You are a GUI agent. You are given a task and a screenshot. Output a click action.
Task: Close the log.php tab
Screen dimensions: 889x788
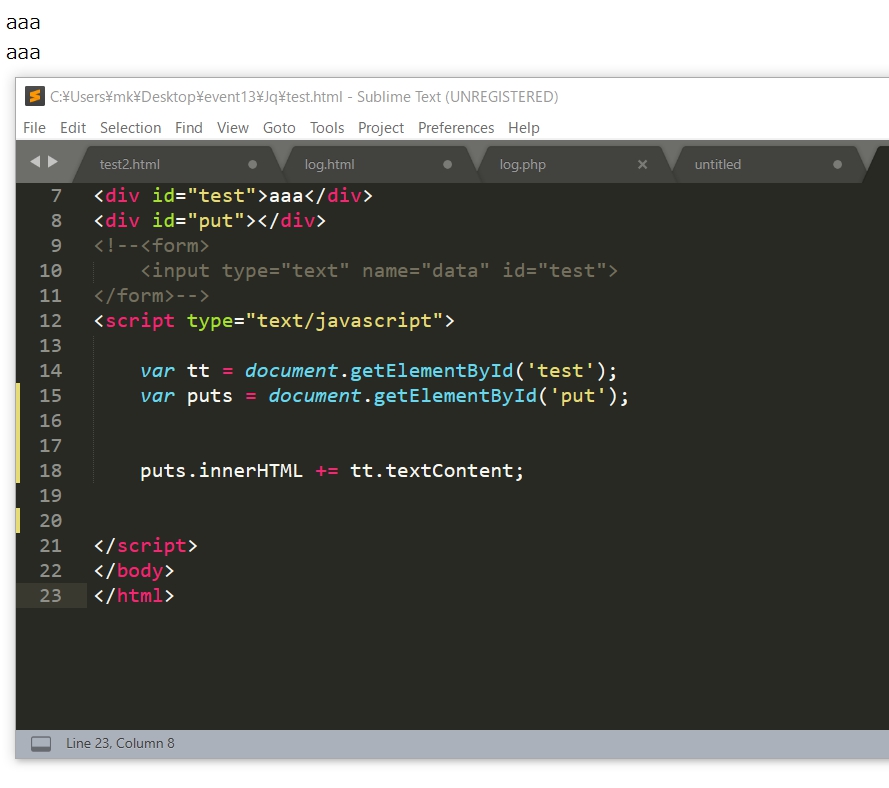point(643,165)
